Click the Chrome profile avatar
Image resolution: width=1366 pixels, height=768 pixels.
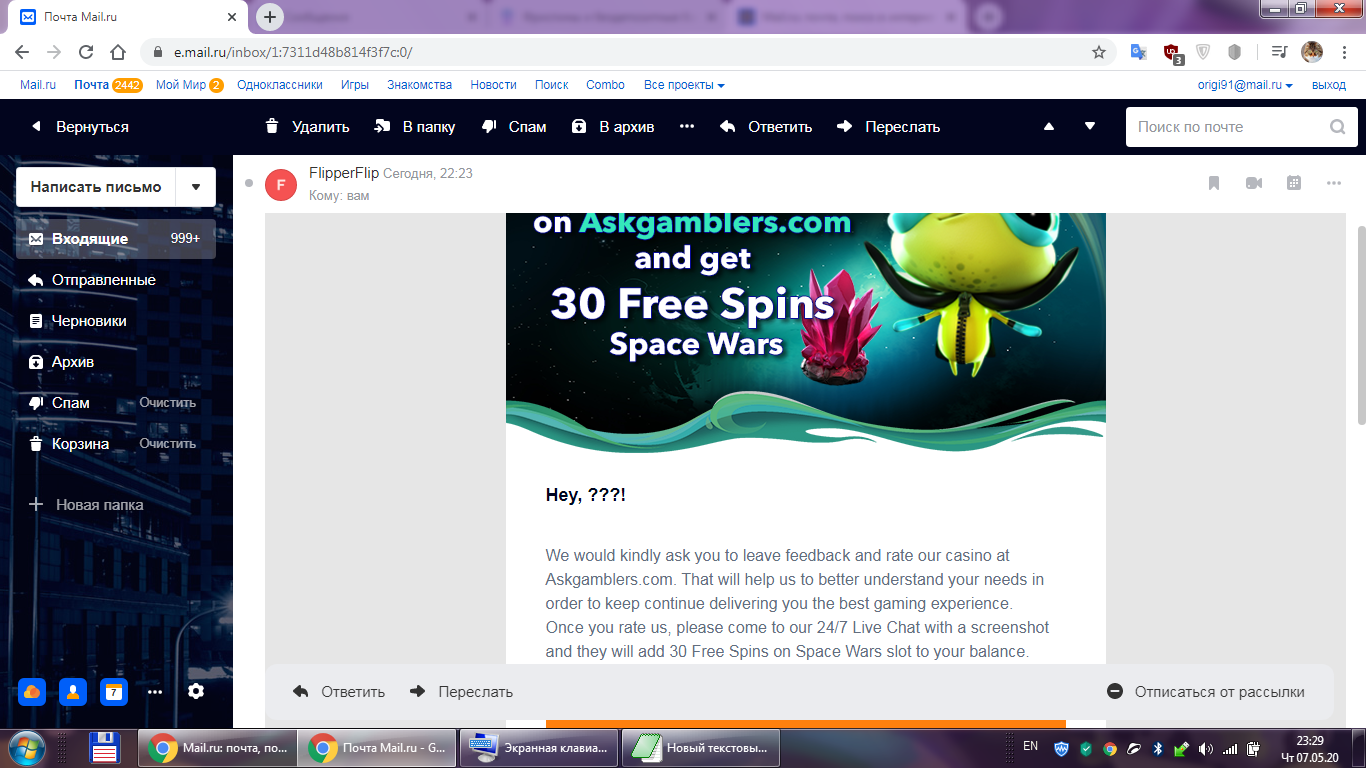point(1312,52)
